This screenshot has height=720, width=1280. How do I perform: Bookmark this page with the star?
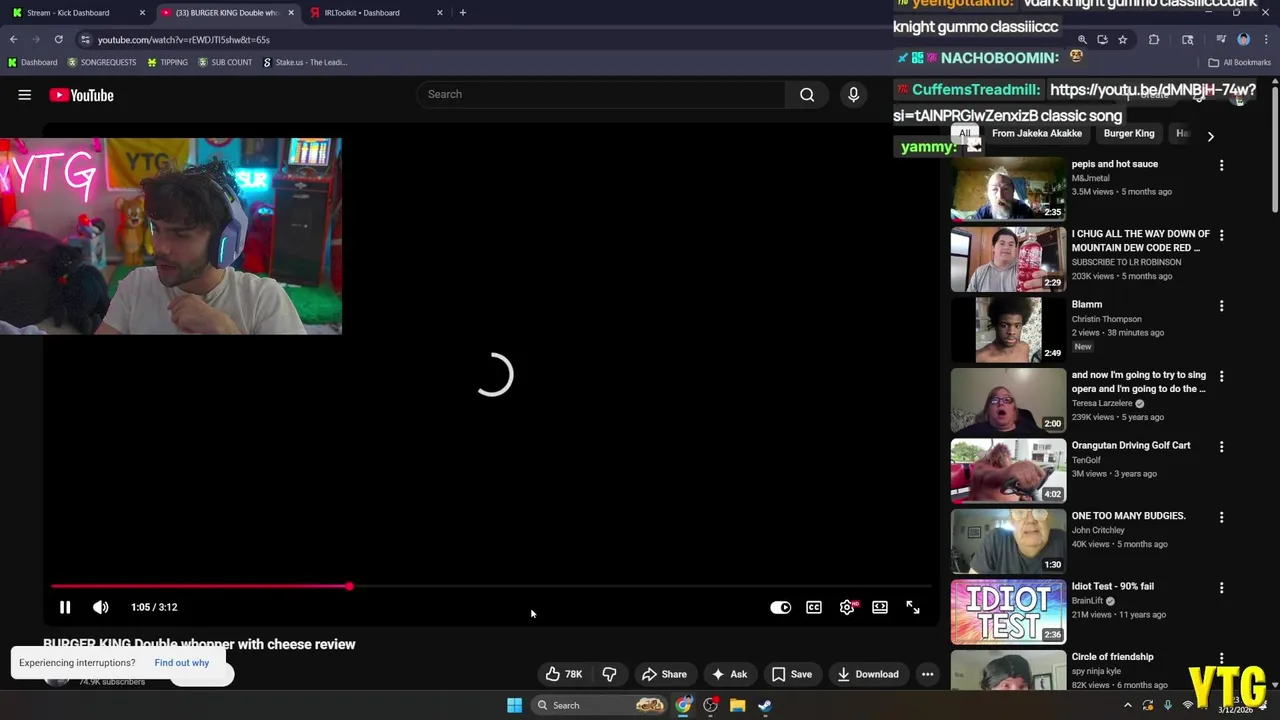pos(1122,40)
